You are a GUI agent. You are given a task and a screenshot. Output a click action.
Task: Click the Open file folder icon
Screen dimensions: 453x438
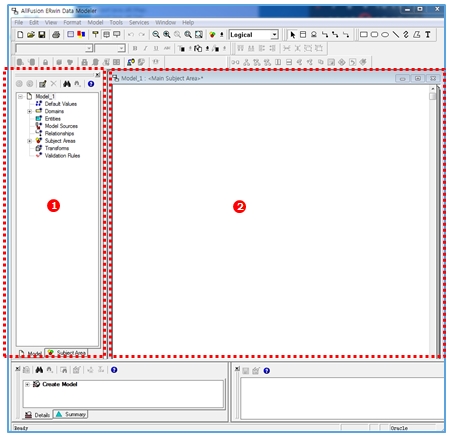tap(31, 35)
